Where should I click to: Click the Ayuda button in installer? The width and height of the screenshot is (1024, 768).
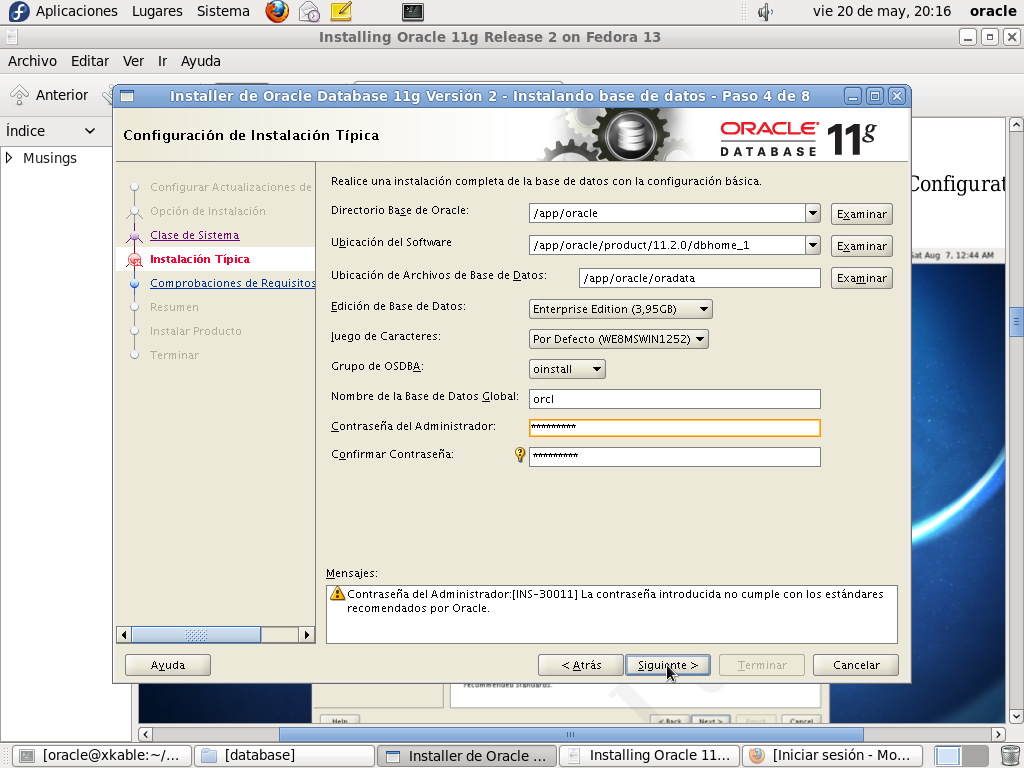[168, 665]
